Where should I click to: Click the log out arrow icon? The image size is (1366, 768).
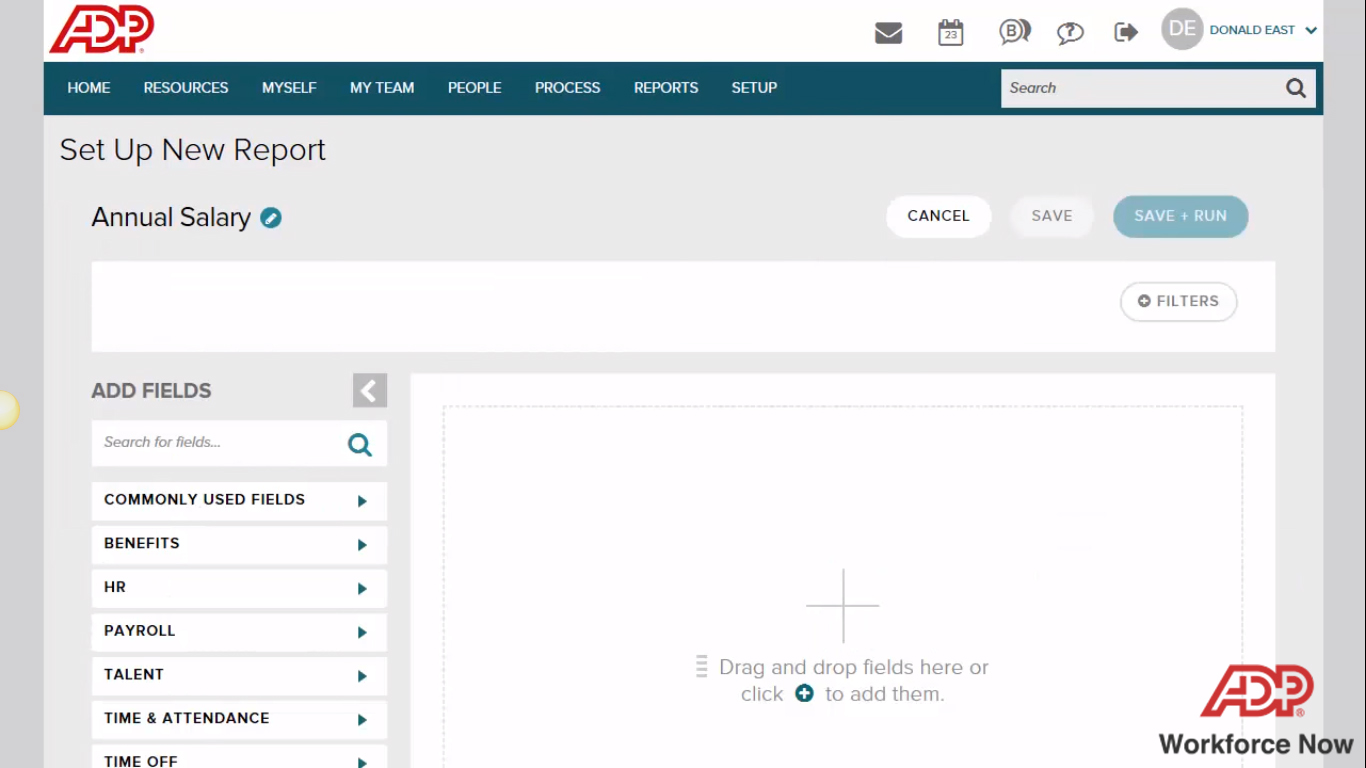pyautogui.click(x=1126, y=33)
